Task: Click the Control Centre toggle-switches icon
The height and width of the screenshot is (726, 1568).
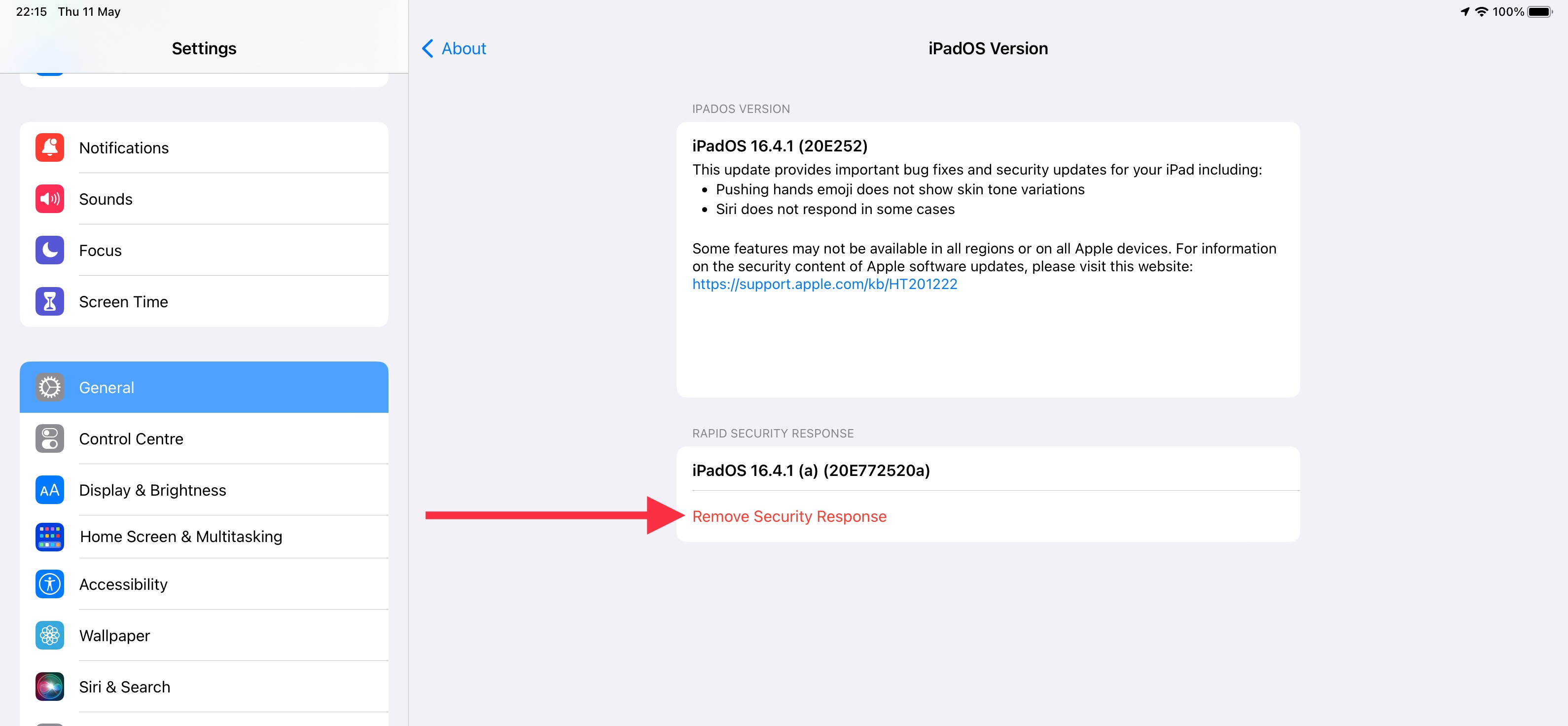Action: (49, 438)
